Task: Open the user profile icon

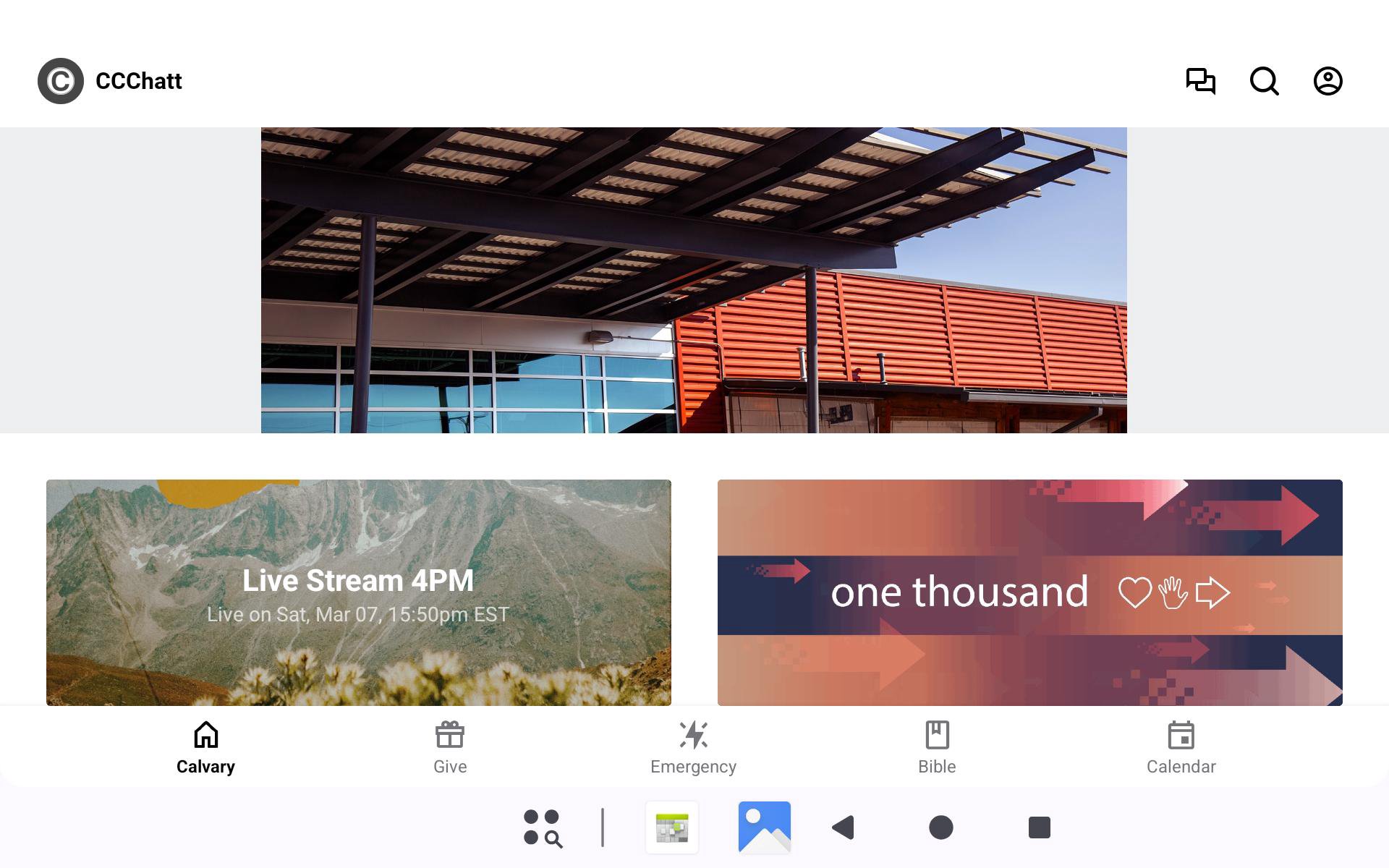Action: (1328, 81)
